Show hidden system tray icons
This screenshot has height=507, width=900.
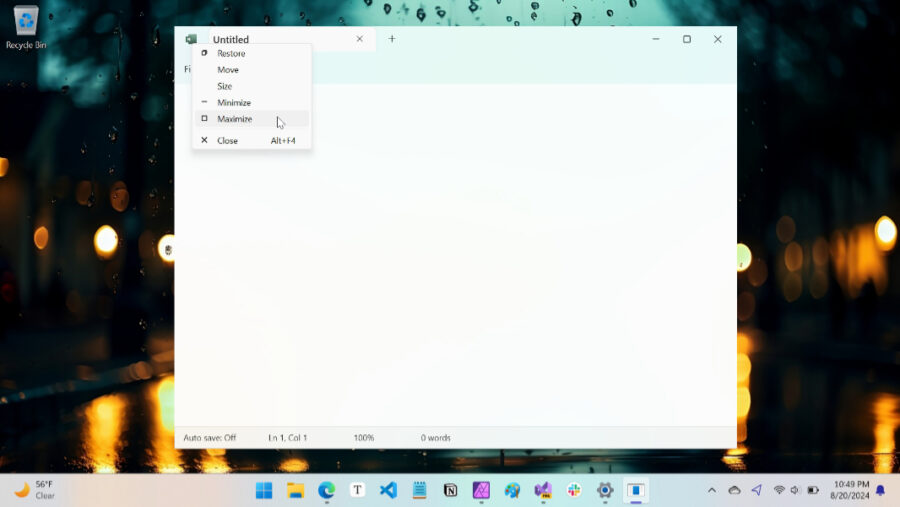coord(712,490)
